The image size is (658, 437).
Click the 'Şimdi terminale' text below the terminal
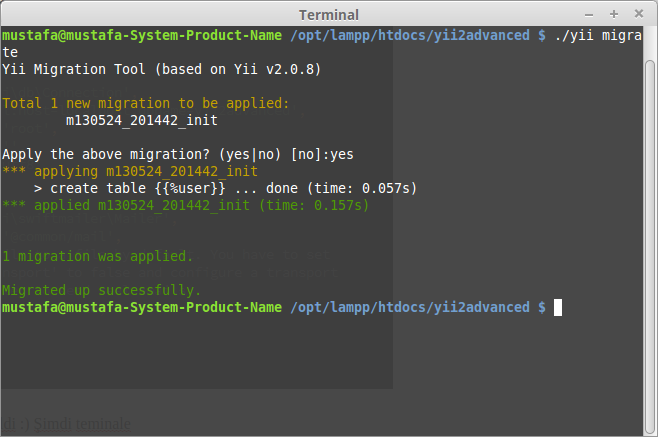click(82, 424)
